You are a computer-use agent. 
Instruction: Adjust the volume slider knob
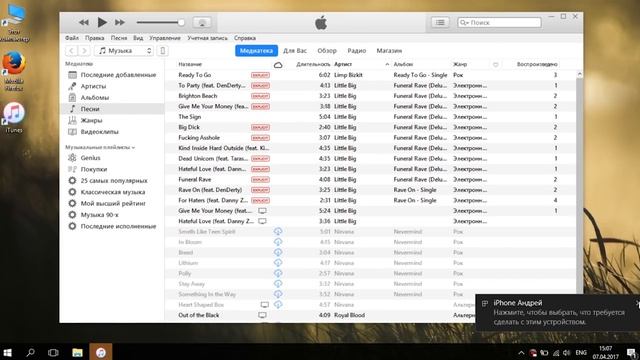(x=181, y=22)
